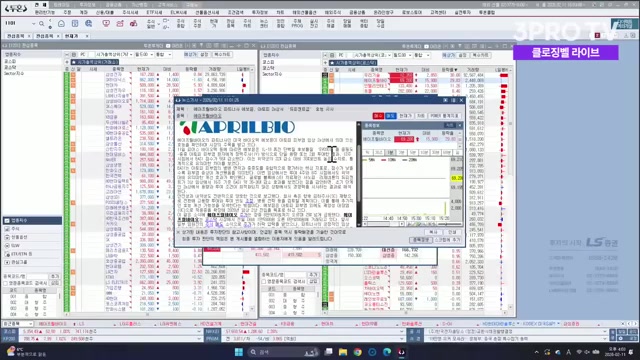Toggle 업종종목코드 검색시 checkbox in left window

[x=5, y=283]
